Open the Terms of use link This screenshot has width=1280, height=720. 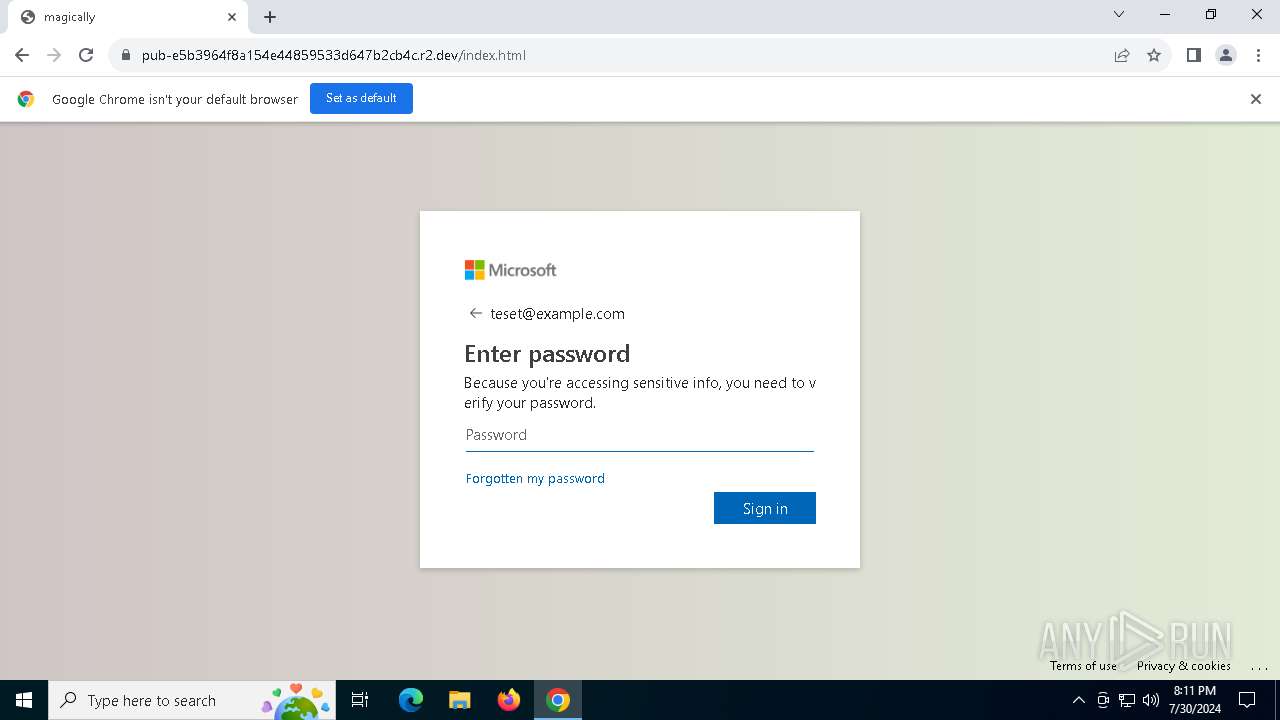pos(1083,666)
